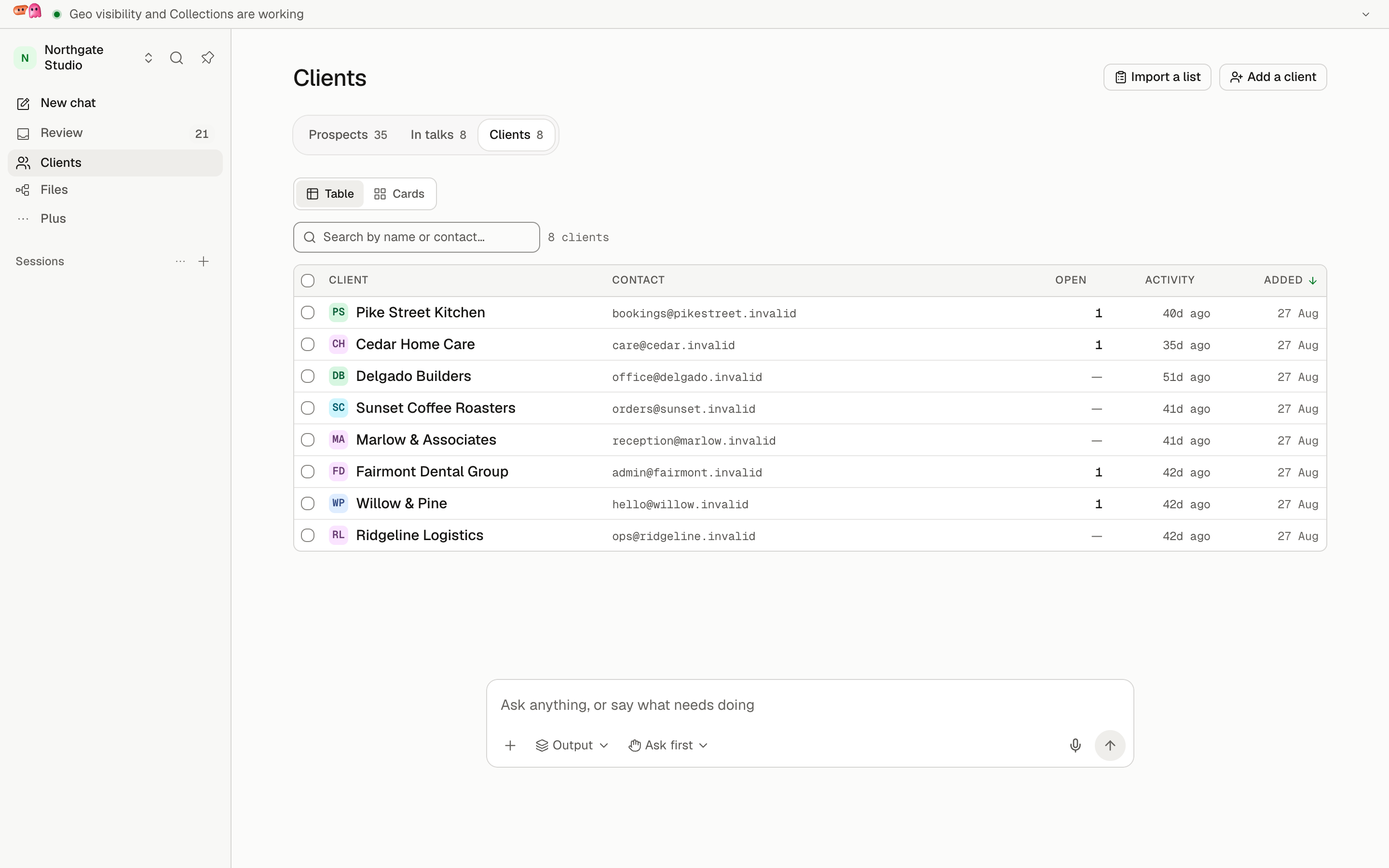The width and height of the screenshot is (1389, 868).
Task: Click RL avatar of Ridgeline Logistics
Action: click(x=338, y=535)
